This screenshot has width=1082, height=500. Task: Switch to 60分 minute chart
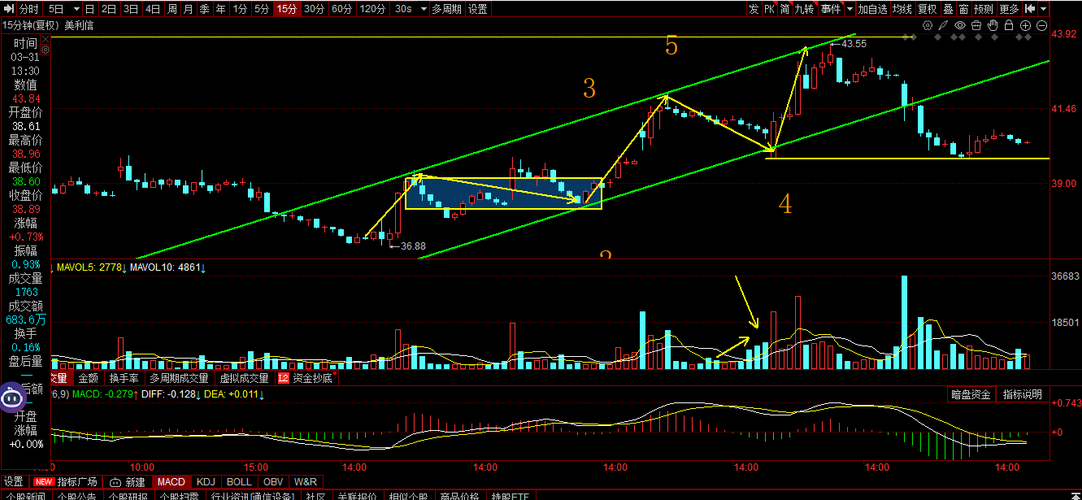(x=341, y=9)
